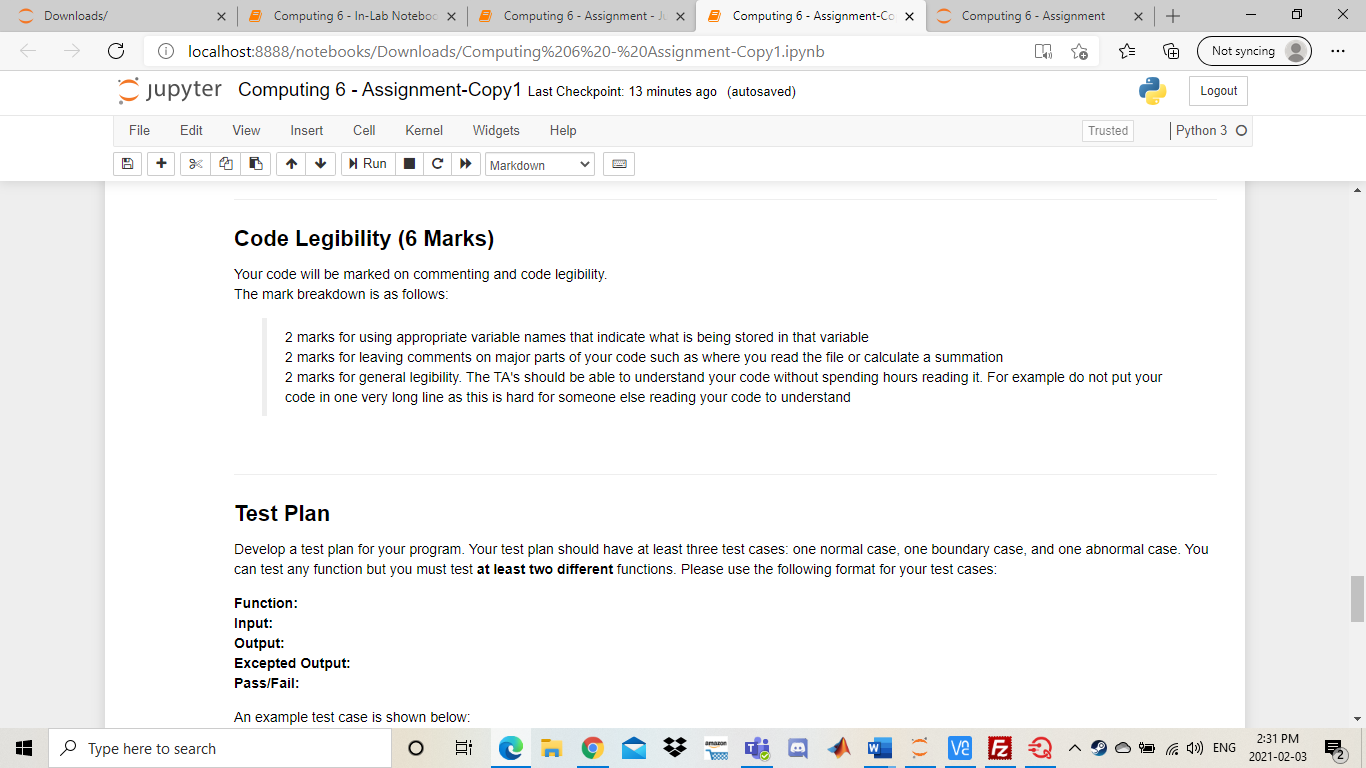Viewport: 1366px width, 768px height.
Task: Click the Type here to search box
Action: [x=220, y=748]
